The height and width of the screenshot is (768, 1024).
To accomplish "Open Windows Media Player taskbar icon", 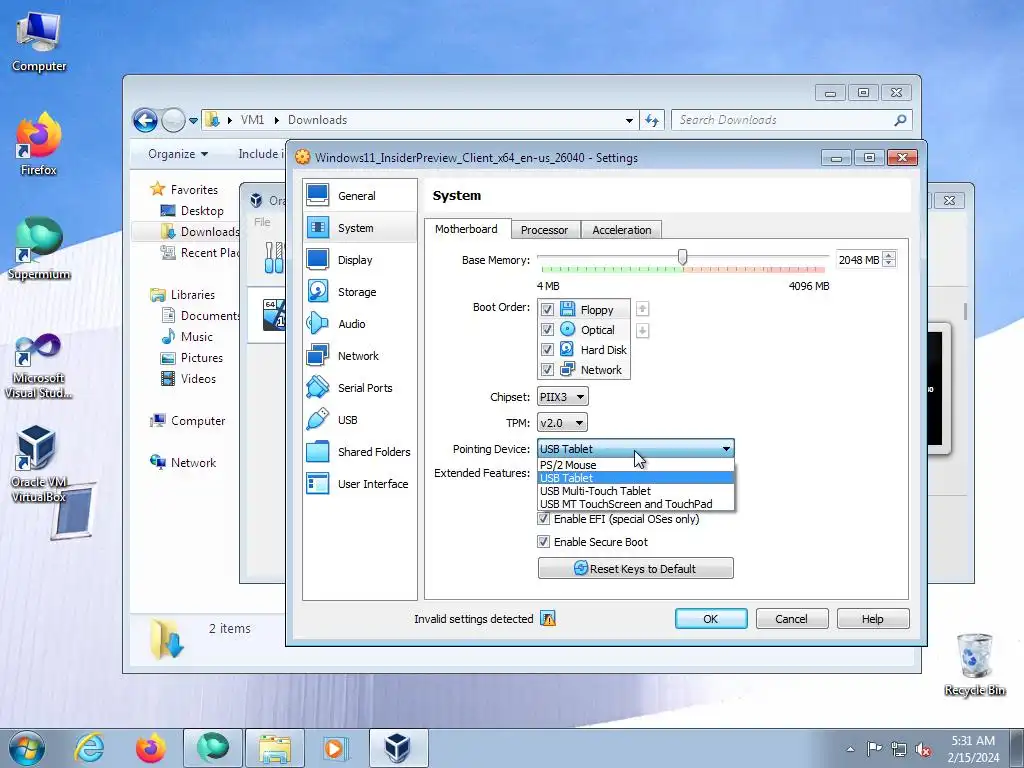I will (336, 748).
